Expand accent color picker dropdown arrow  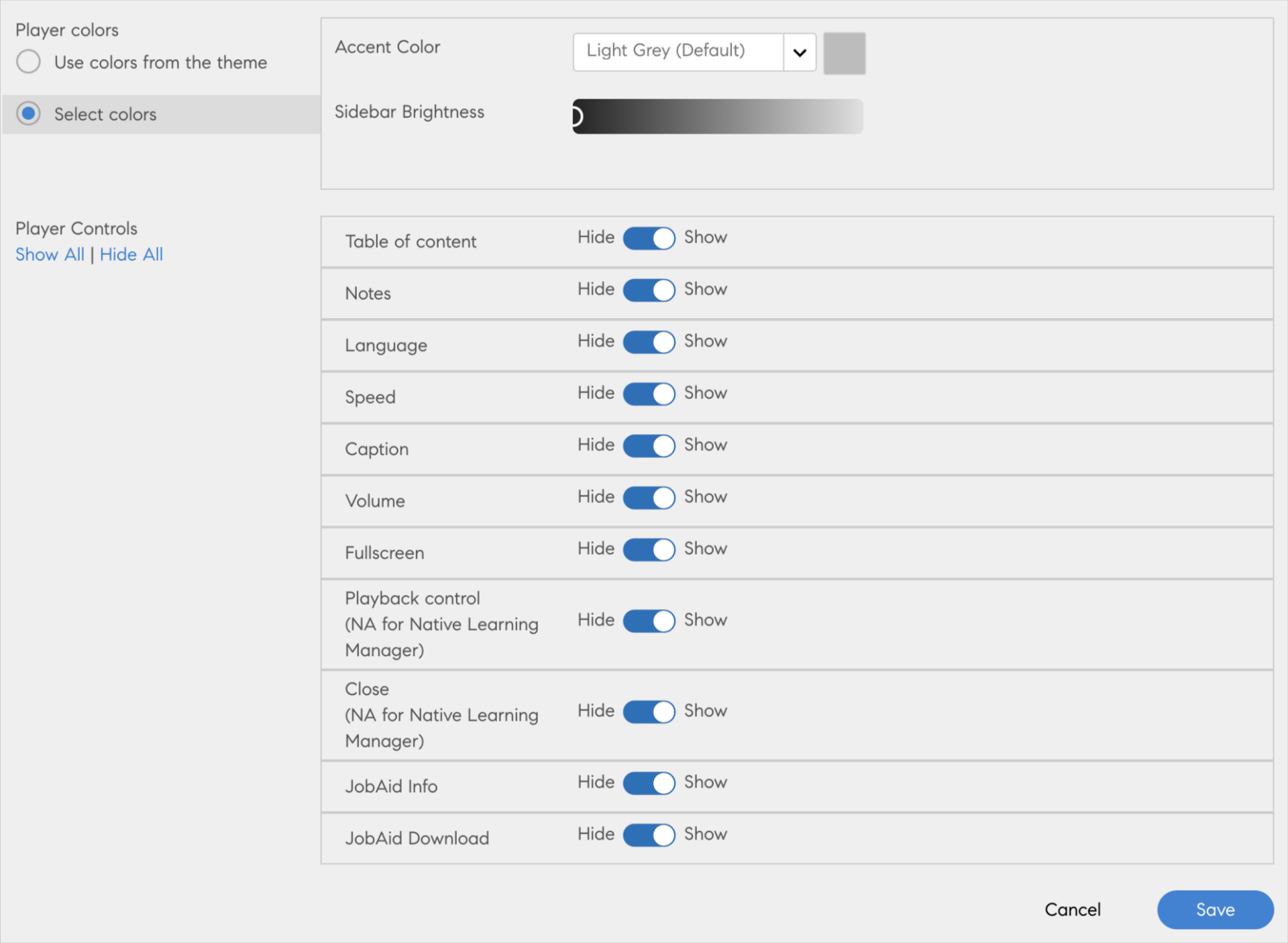coord(799,49)
